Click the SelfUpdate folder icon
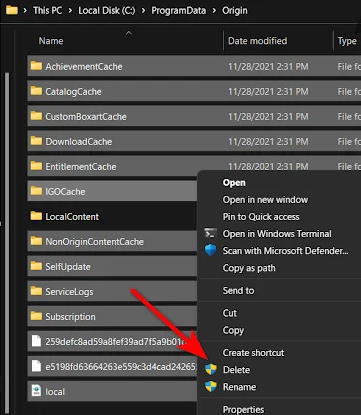The width and height of the screenshot is (361, 415). pyautogui.click(x=36, y=266)
